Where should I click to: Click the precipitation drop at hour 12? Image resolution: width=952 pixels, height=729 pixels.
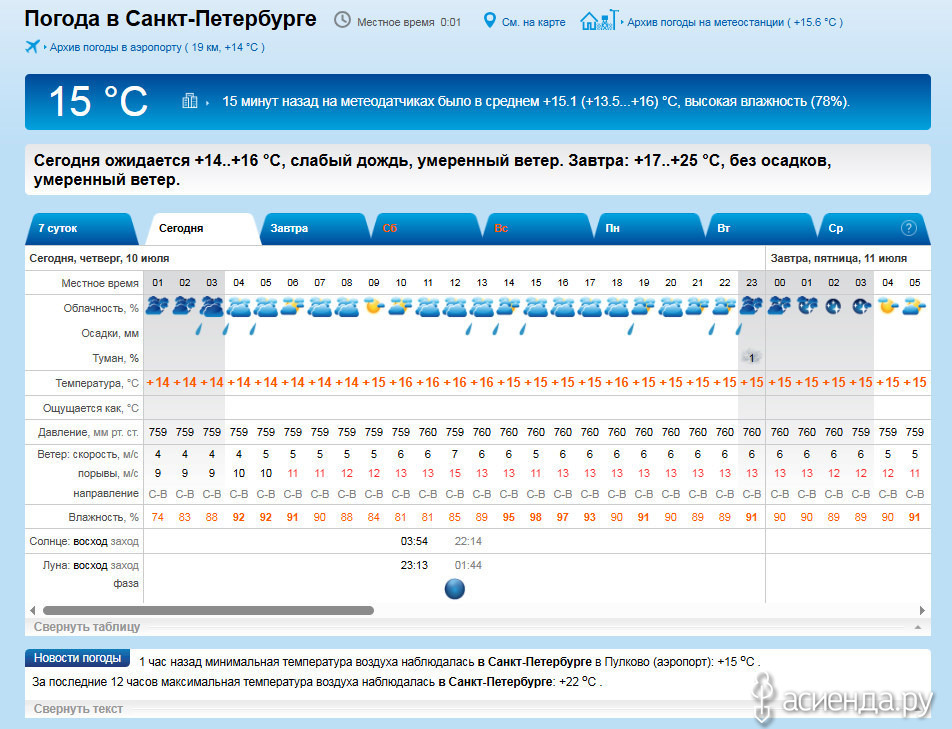coord(469,330)
